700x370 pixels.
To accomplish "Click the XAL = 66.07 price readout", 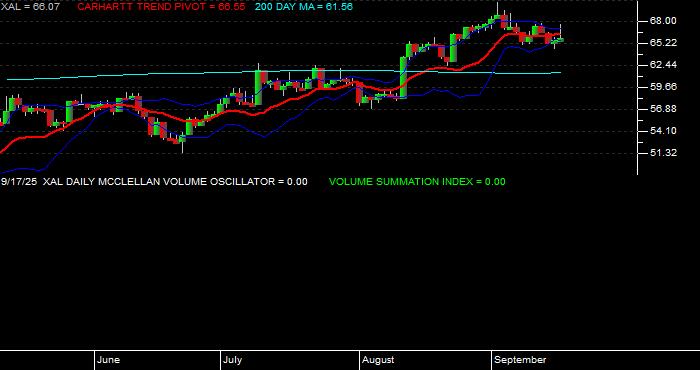I will click(x=30, y=7).
